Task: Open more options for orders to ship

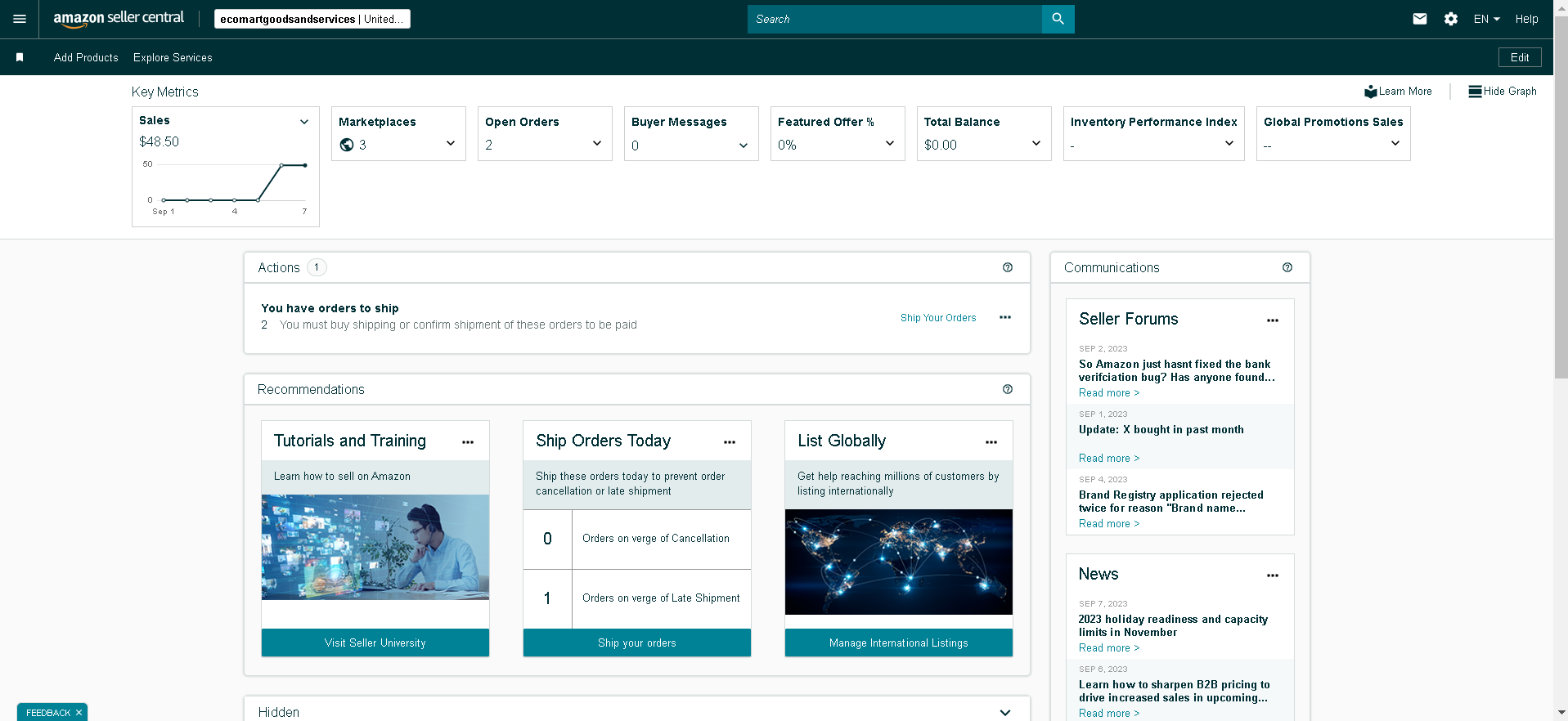Action: pos(1005,317)
